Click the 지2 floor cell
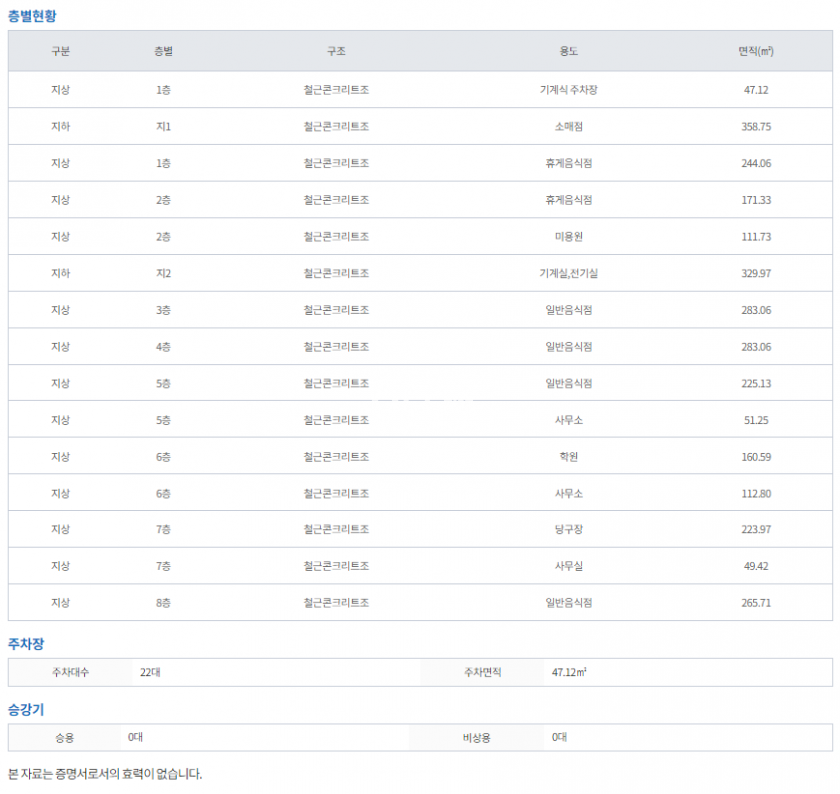This screenshot has height=794, width=840. click(163, 274)
